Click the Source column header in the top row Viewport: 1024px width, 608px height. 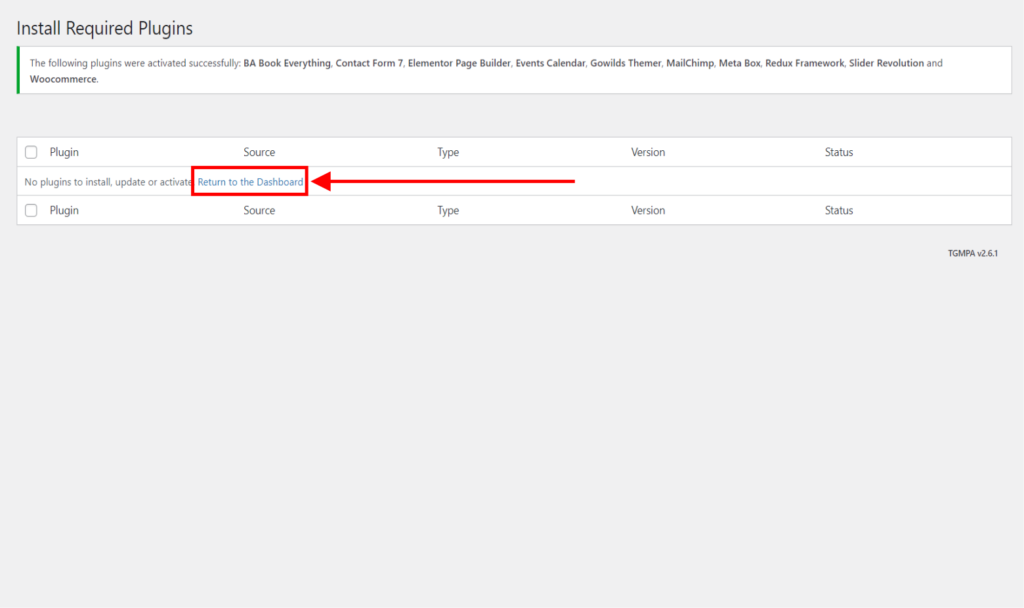259,152
